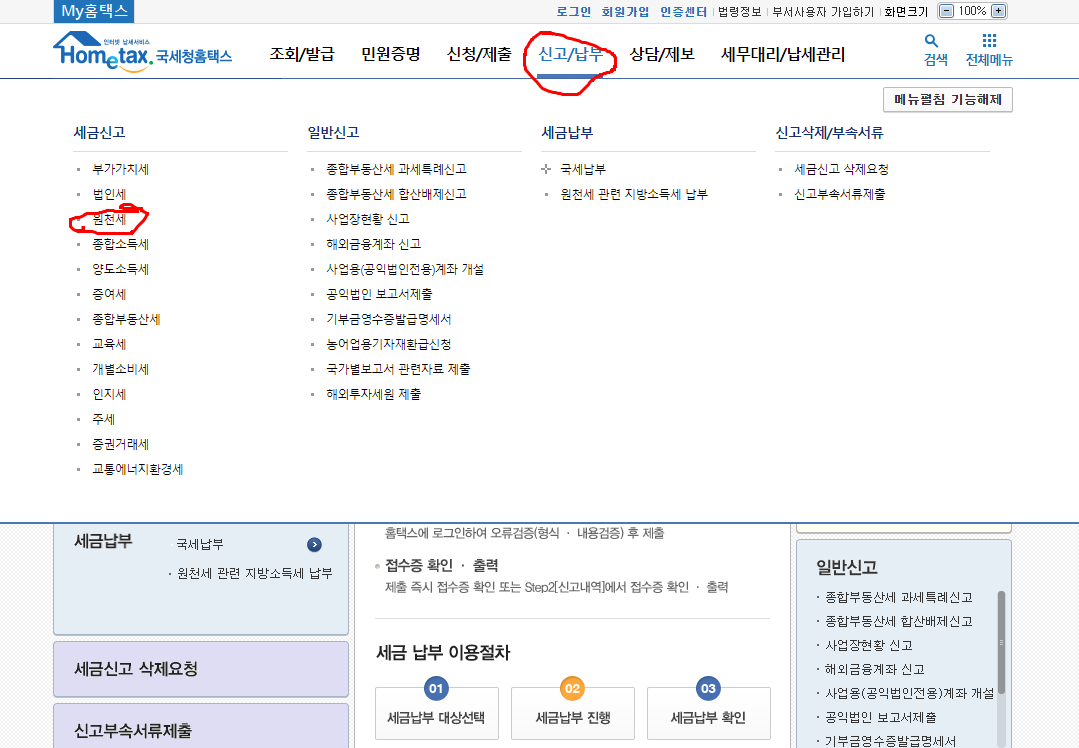Select 교통에너지환경세 menu item
Screen dimensions: 1079x748
(138, 469)
